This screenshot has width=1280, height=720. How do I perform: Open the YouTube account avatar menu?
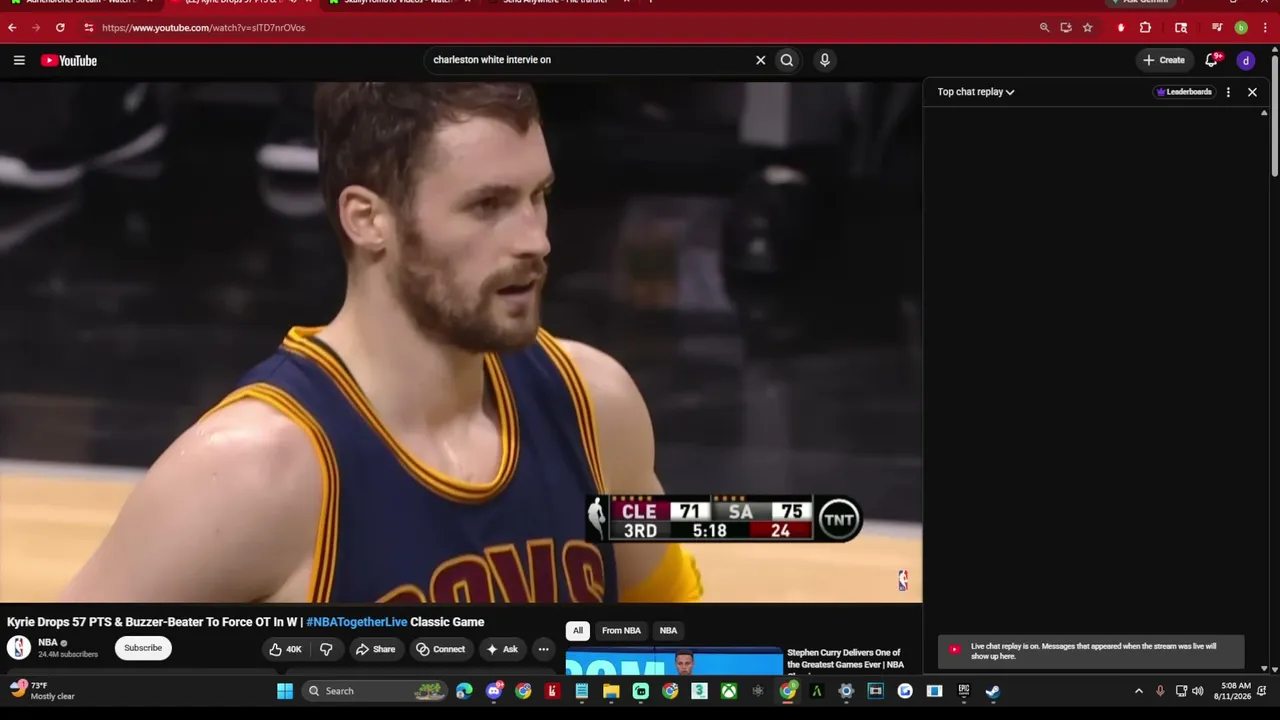[x=1246, y=60]
